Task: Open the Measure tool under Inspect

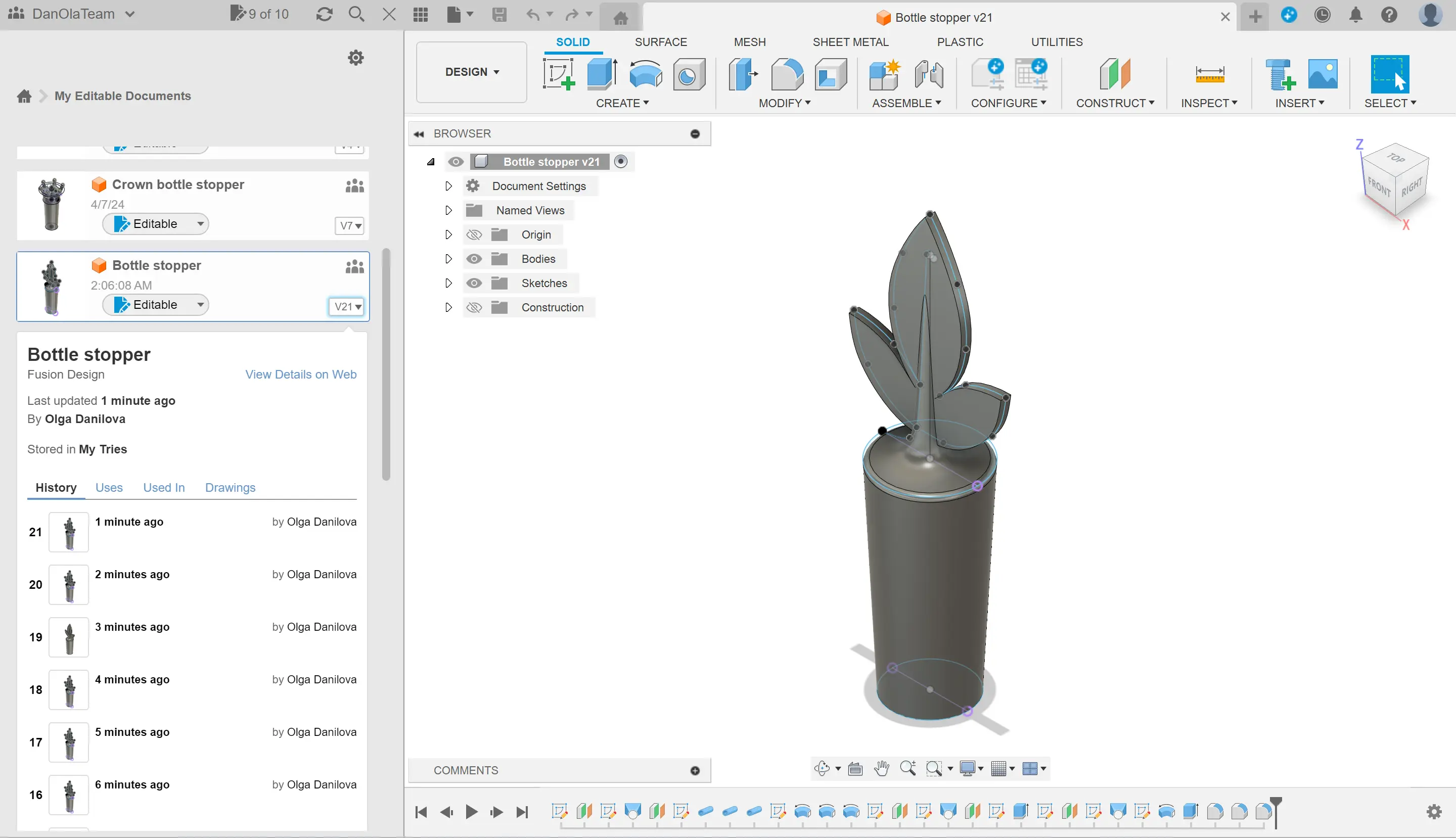Action: (1209, 74)
